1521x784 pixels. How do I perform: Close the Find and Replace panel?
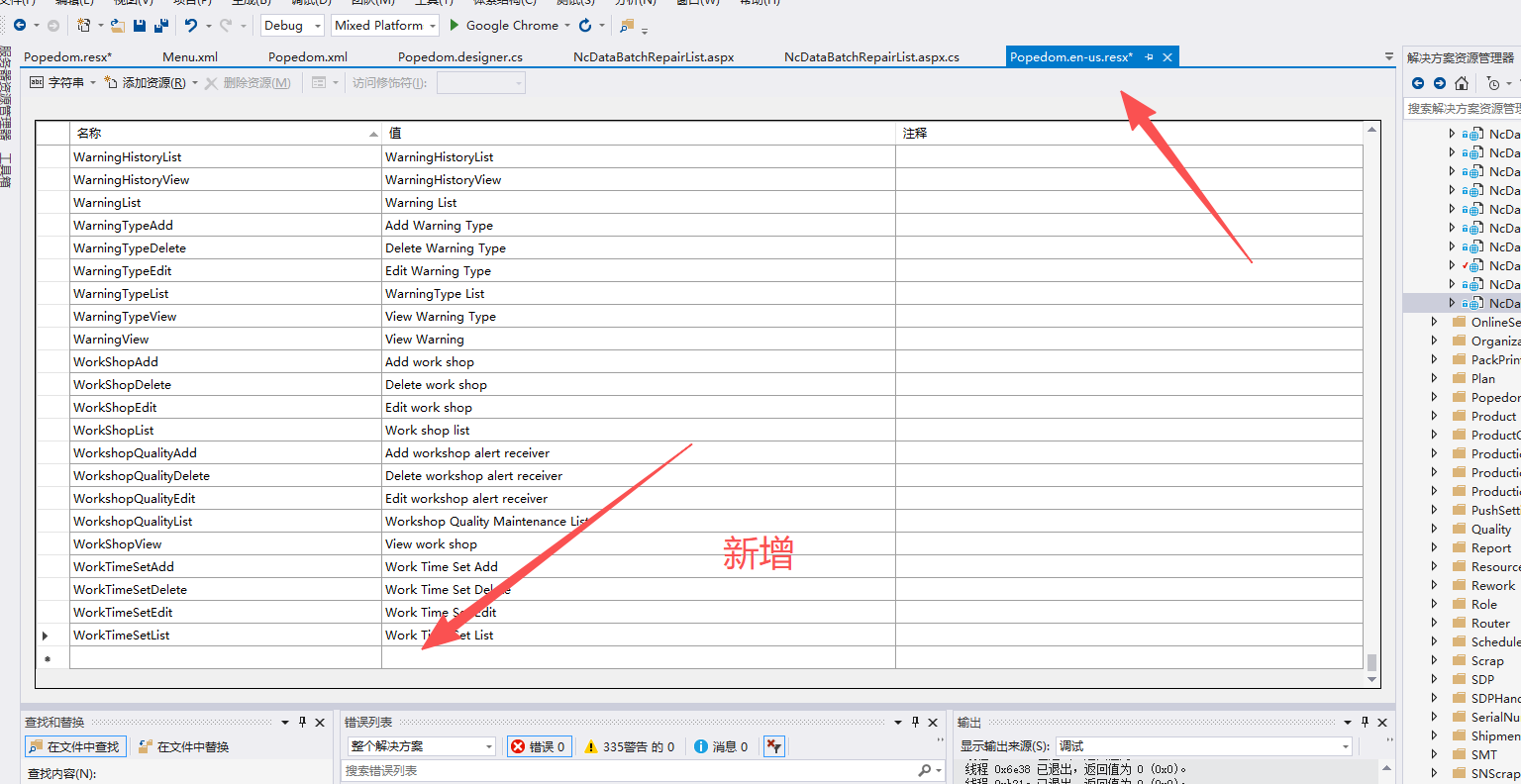click(320, 723)
